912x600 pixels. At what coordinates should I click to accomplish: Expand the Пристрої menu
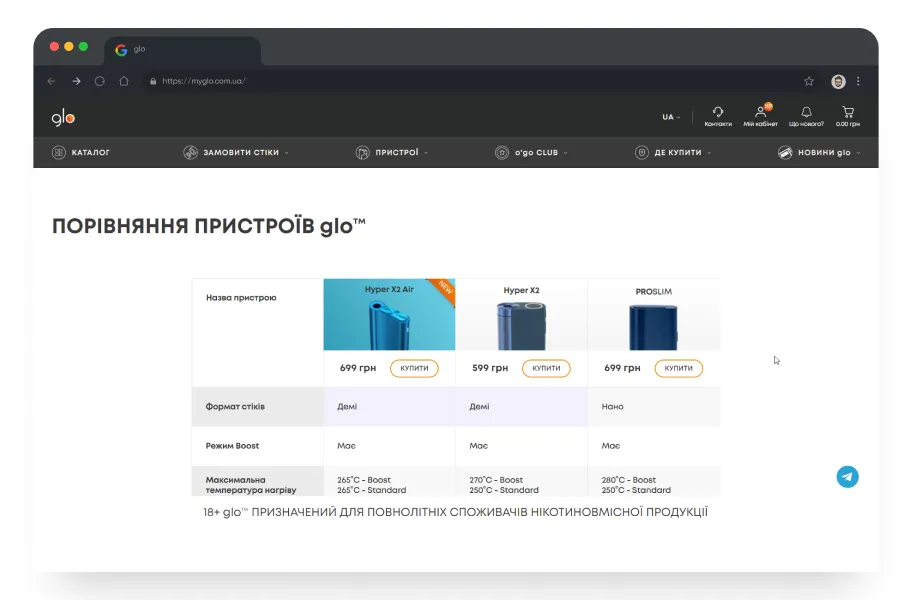[x=426, y=153]
